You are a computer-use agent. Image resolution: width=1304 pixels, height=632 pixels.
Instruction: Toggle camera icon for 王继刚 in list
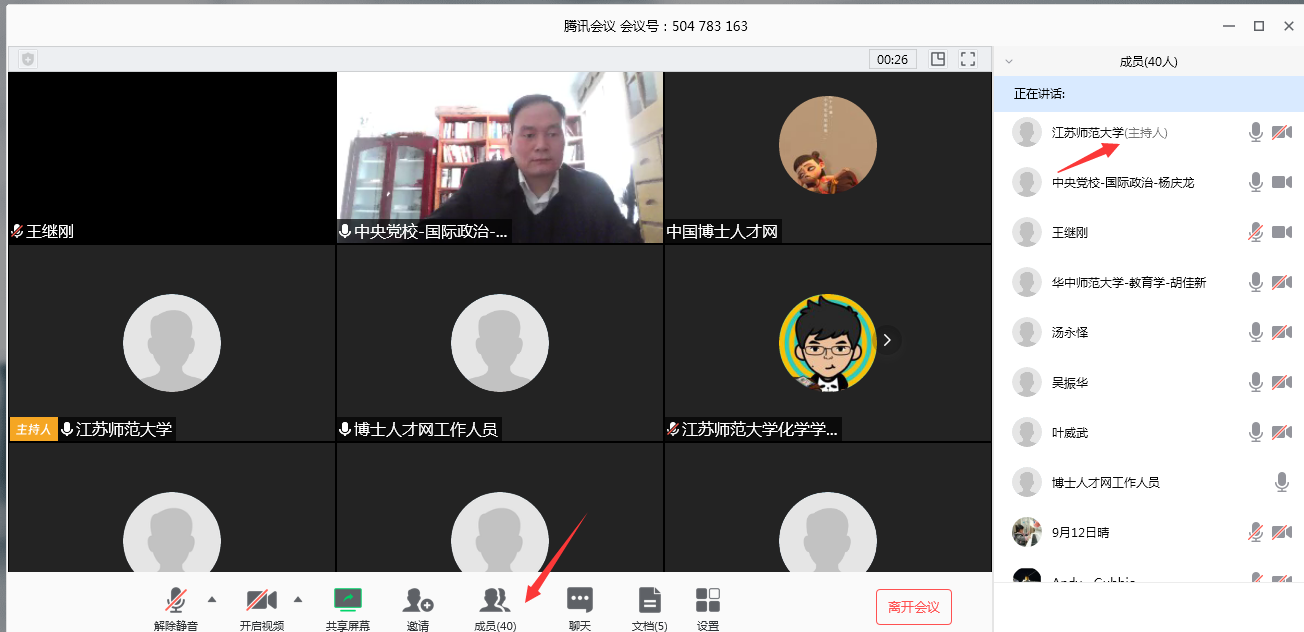(x=1282, y=232)
